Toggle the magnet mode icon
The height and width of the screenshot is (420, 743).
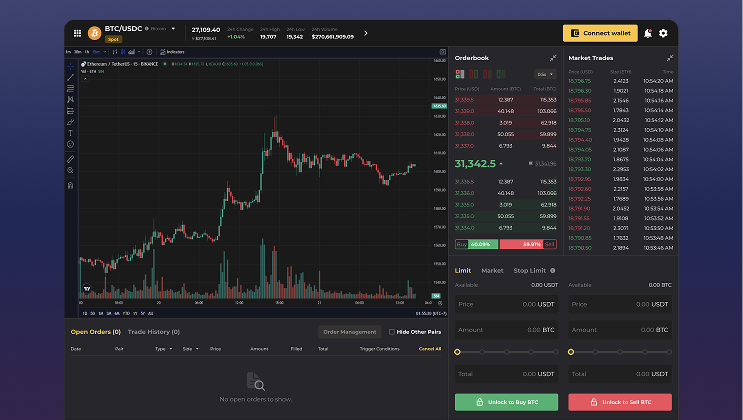tap(71, 185)
